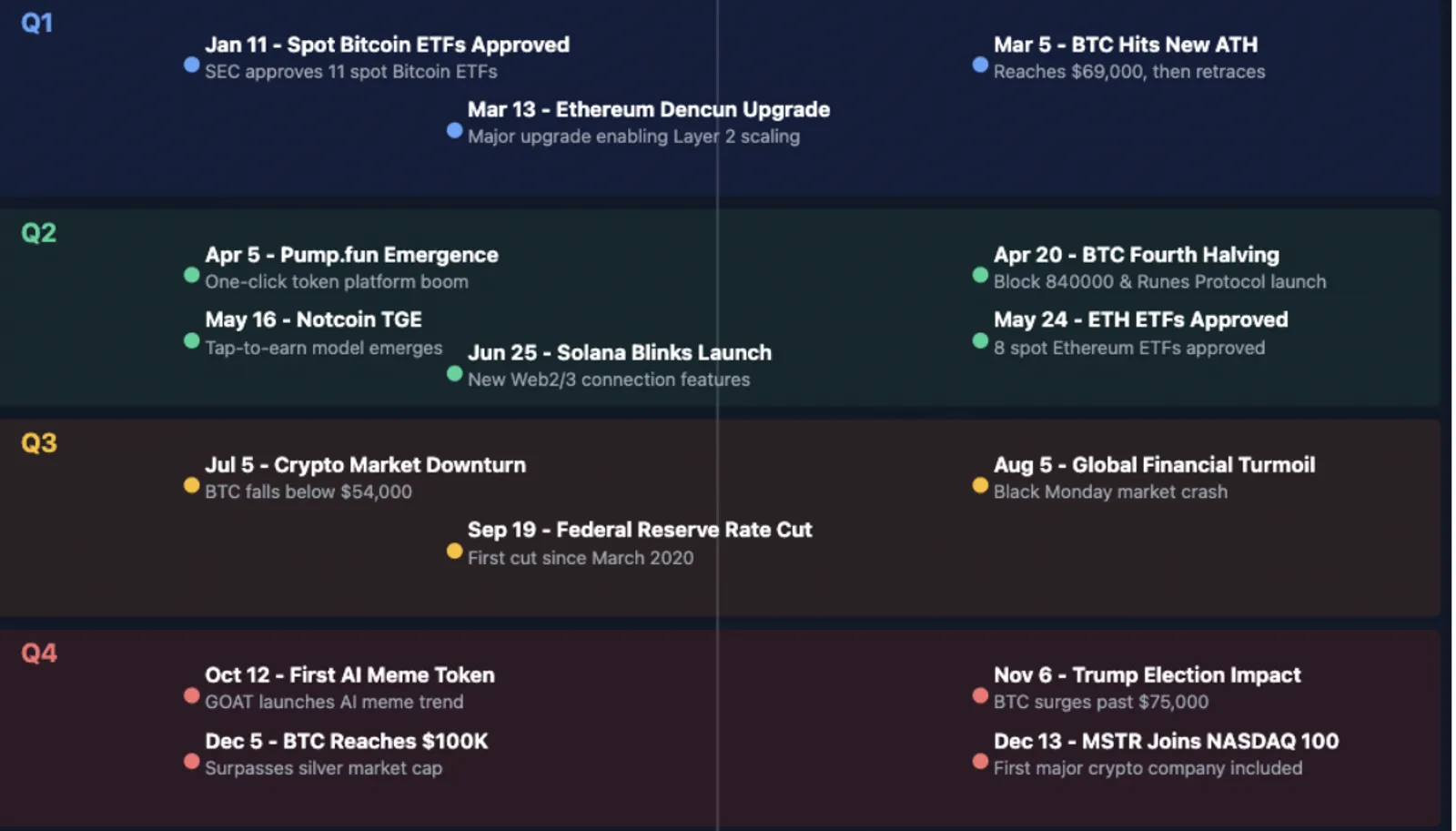Screen dimensions: 1456x831
Task: Select the Mar 5 BTC Hits New ATH heading
Action: (1126, 45)
